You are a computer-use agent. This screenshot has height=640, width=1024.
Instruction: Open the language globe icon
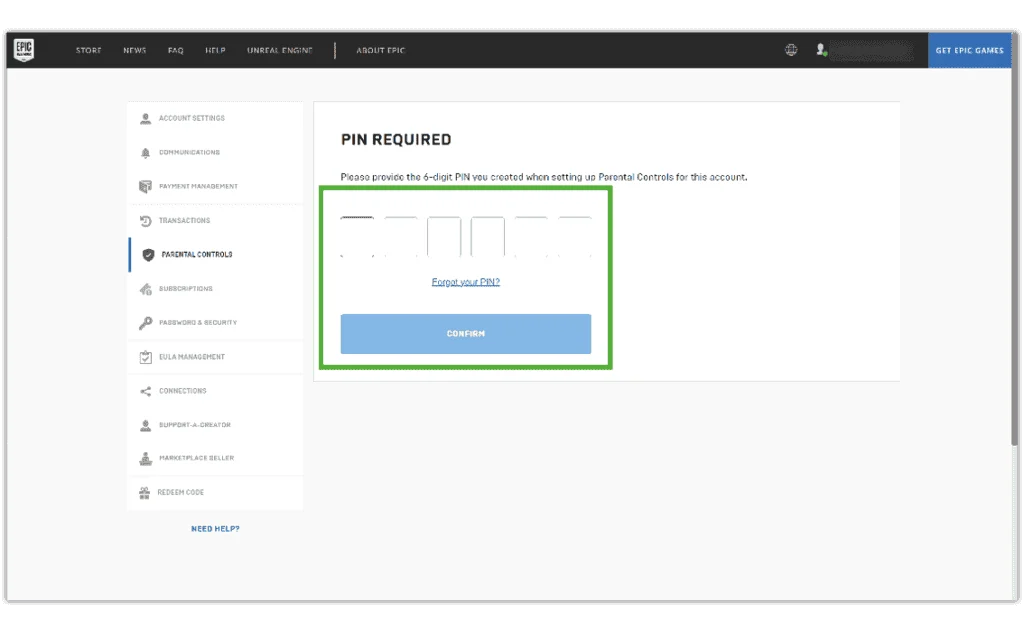791,50
